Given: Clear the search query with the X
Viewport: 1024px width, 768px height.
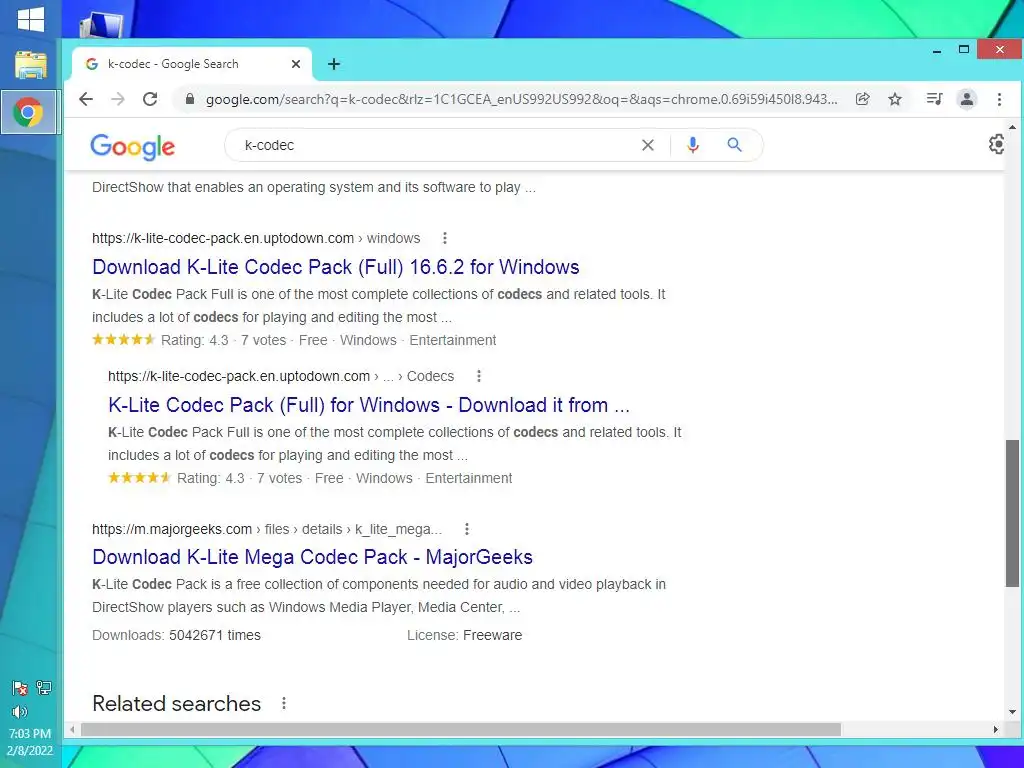Looking at the screenshot, I should click(x=648, y=145).
